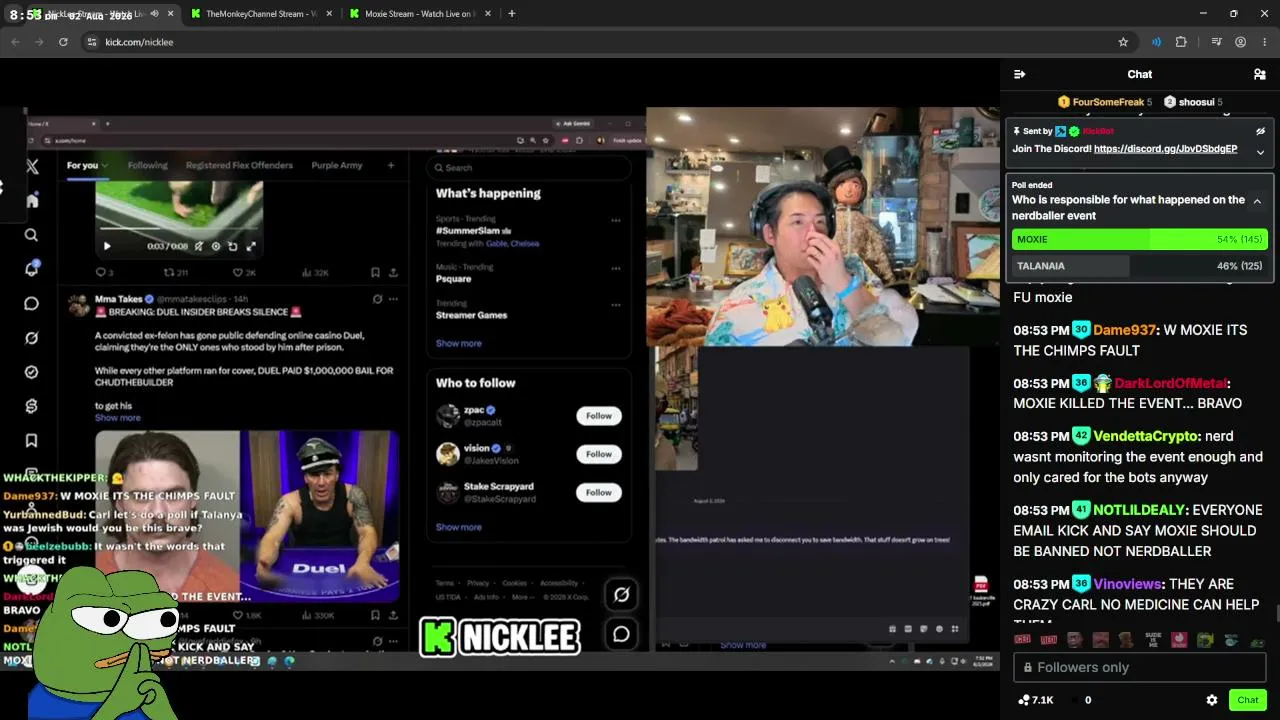Open X bookmarks icon in sidebar
1280x720 pixels.
32,440
